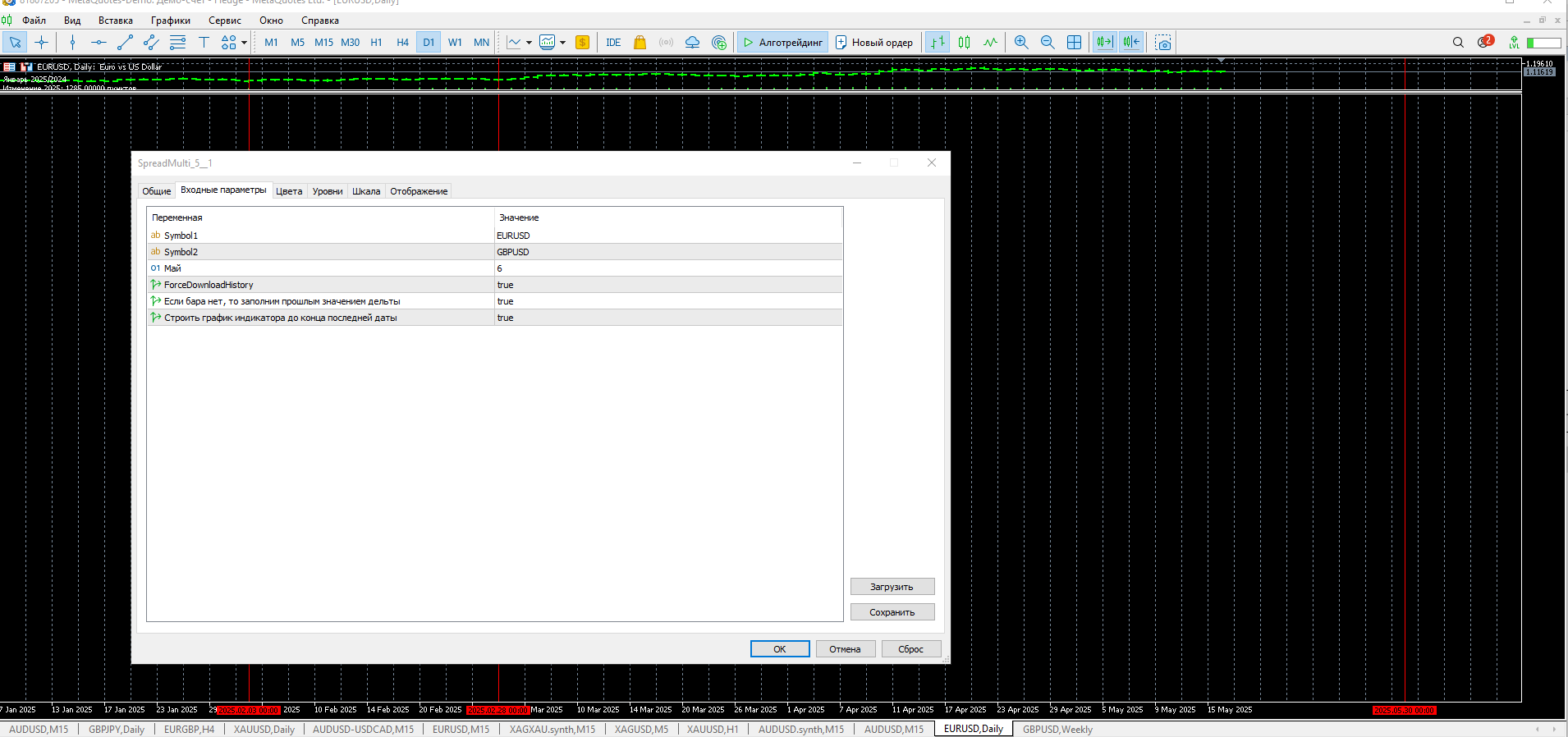1568x737 pixels.
Task: Switch to candlestick chart mode
Action: click(964, 43)
